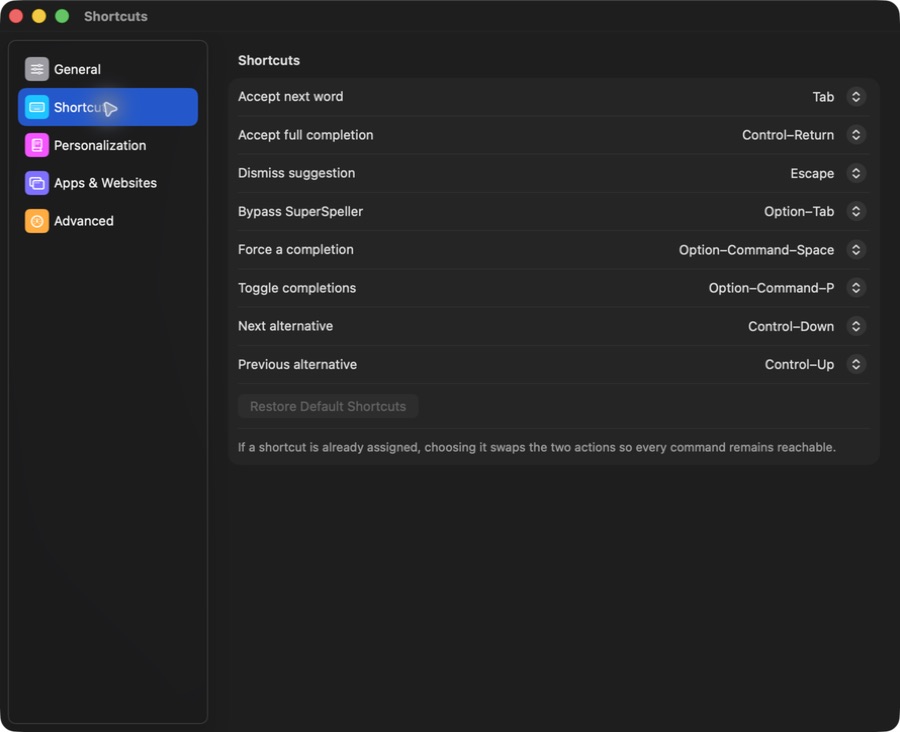Screen dimensions: 900x732
Task: Click the General sliders icon in sidebar
Action: [x=37, y=69]
